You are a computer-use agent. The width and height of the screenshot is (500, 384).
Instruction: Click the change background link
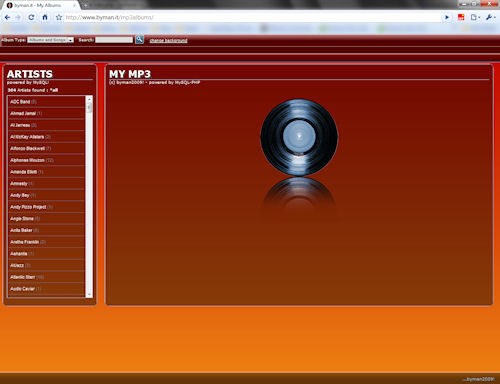pyautogui.click(x=168, y=41)
